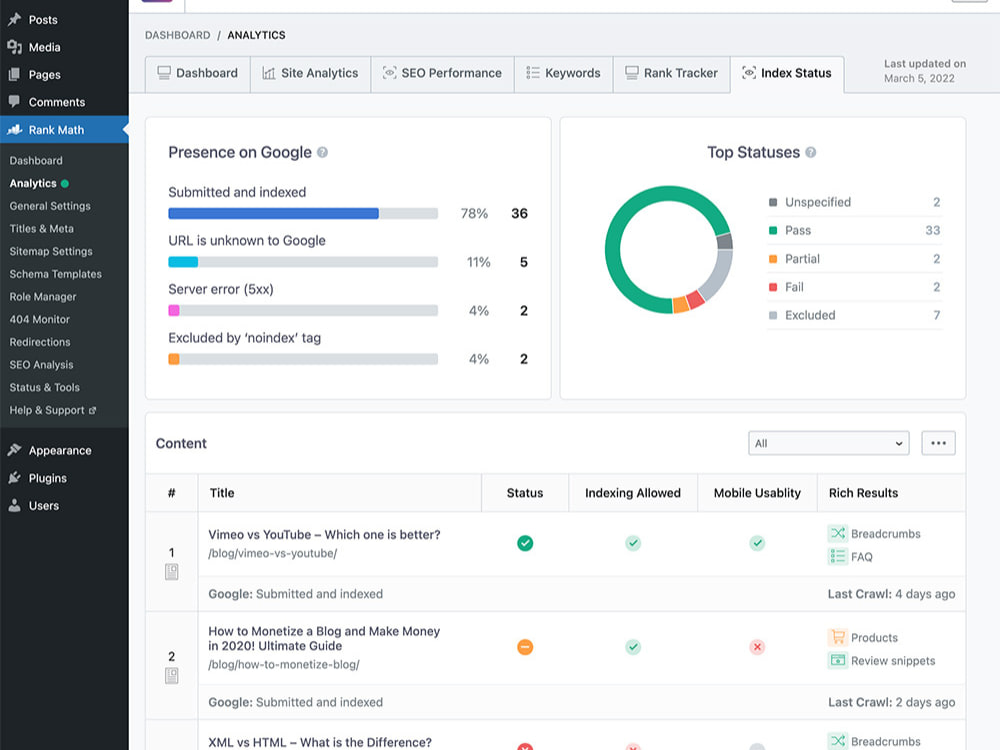Open the three-dots table options menu
Image resolution: width=1000 pixels, height=750 pixels.
pyautogui.click(x=938, y=443)
